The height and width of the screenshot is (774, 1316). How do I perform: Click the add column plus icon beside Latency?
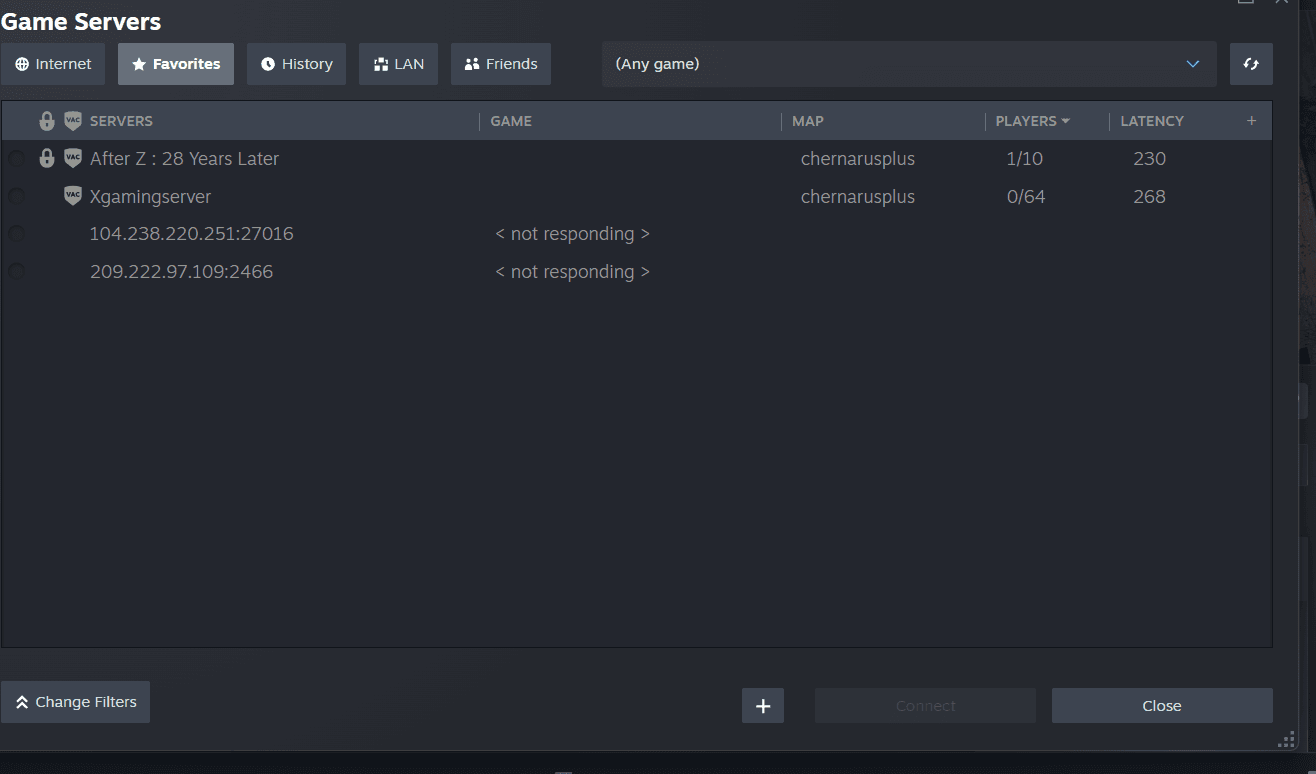[1251, 120]
